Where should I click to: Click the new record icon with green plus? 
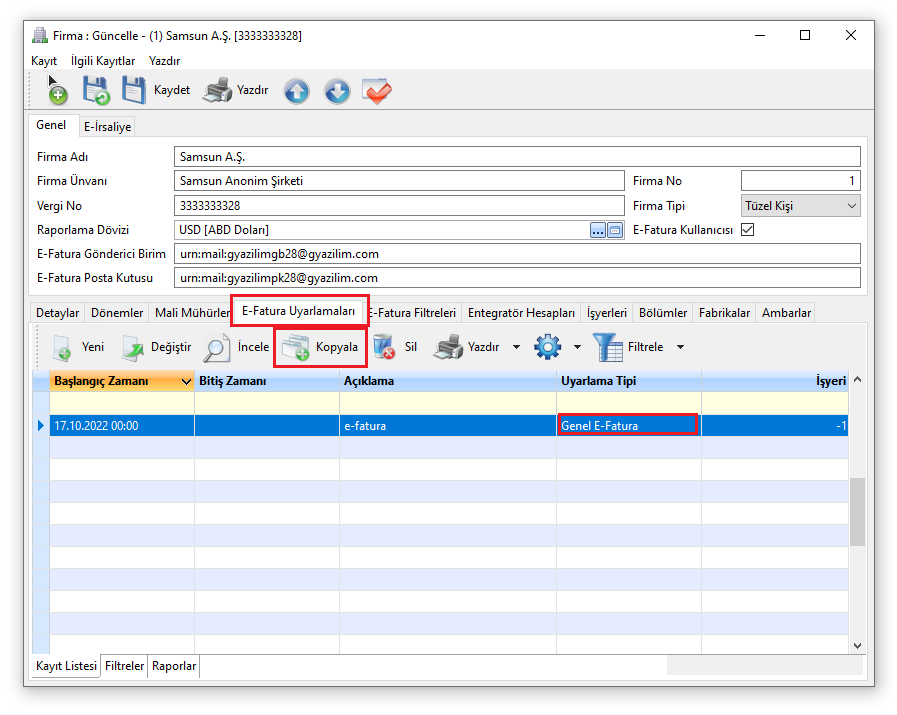click(x=57, y=90)
